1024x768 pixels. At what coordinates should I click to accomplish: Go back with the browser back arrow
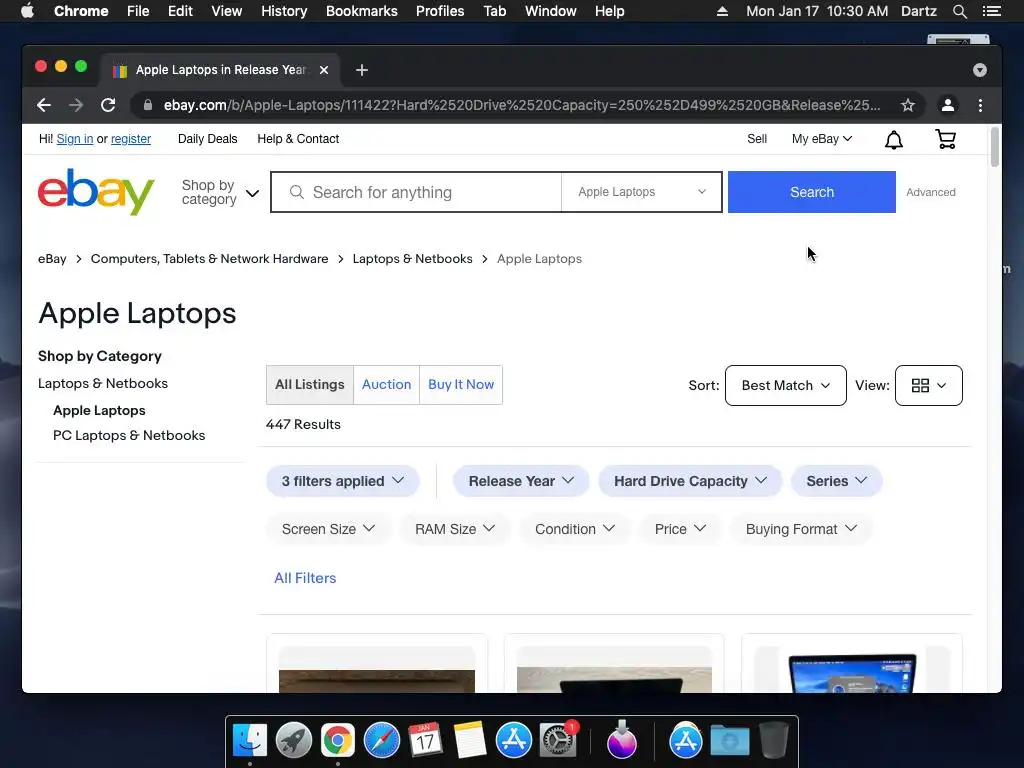pos(44,105)
